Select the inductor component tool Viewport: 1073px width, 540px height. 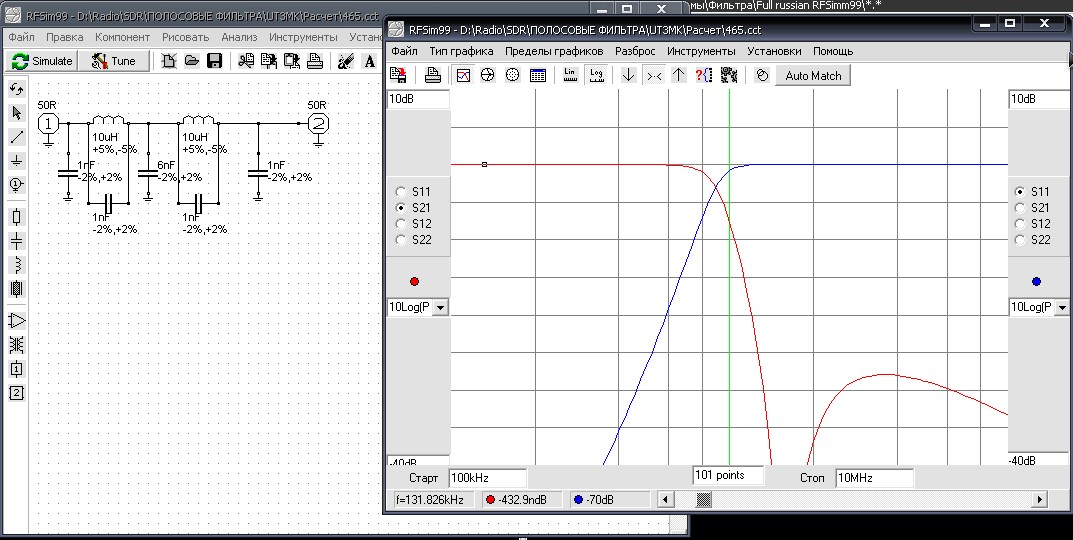click(x=17, y=265)
